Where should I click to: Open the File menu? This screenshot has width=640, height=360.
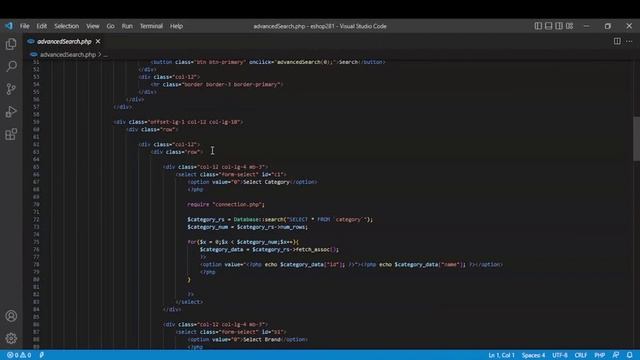(24, 26)
